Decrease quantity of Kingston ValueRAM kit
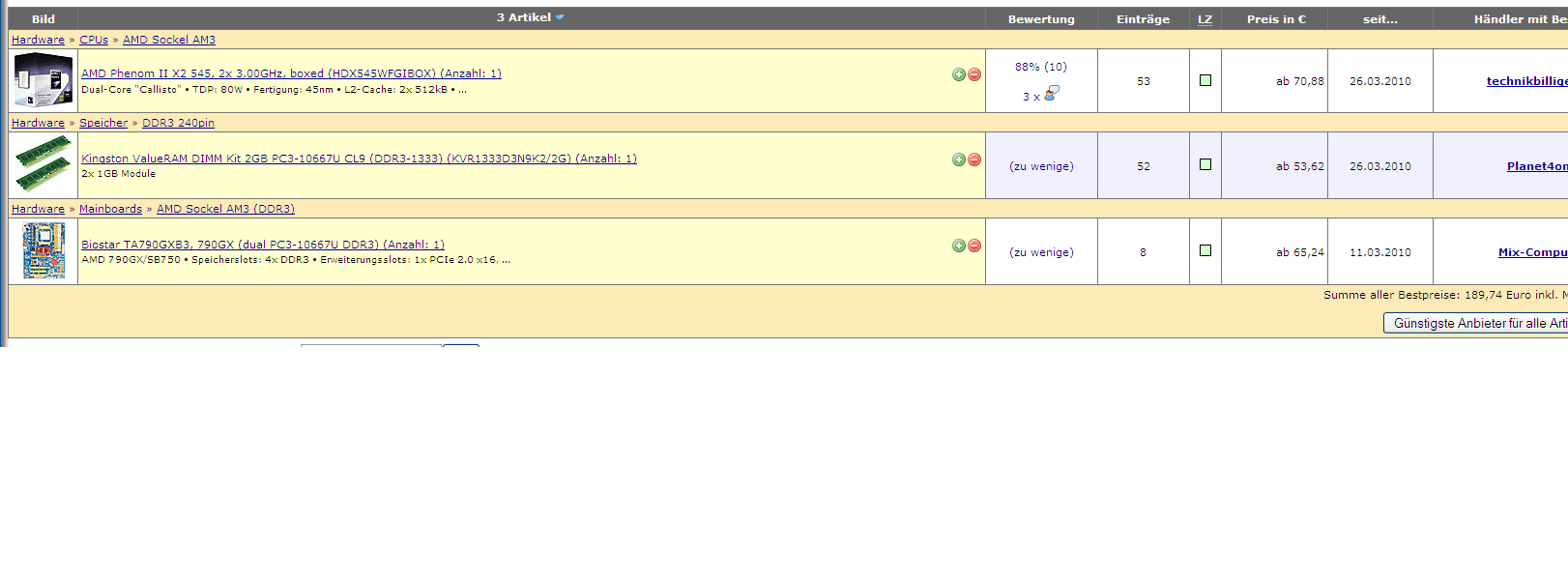This screenshot has height=580, width=1568. point(974,159)
